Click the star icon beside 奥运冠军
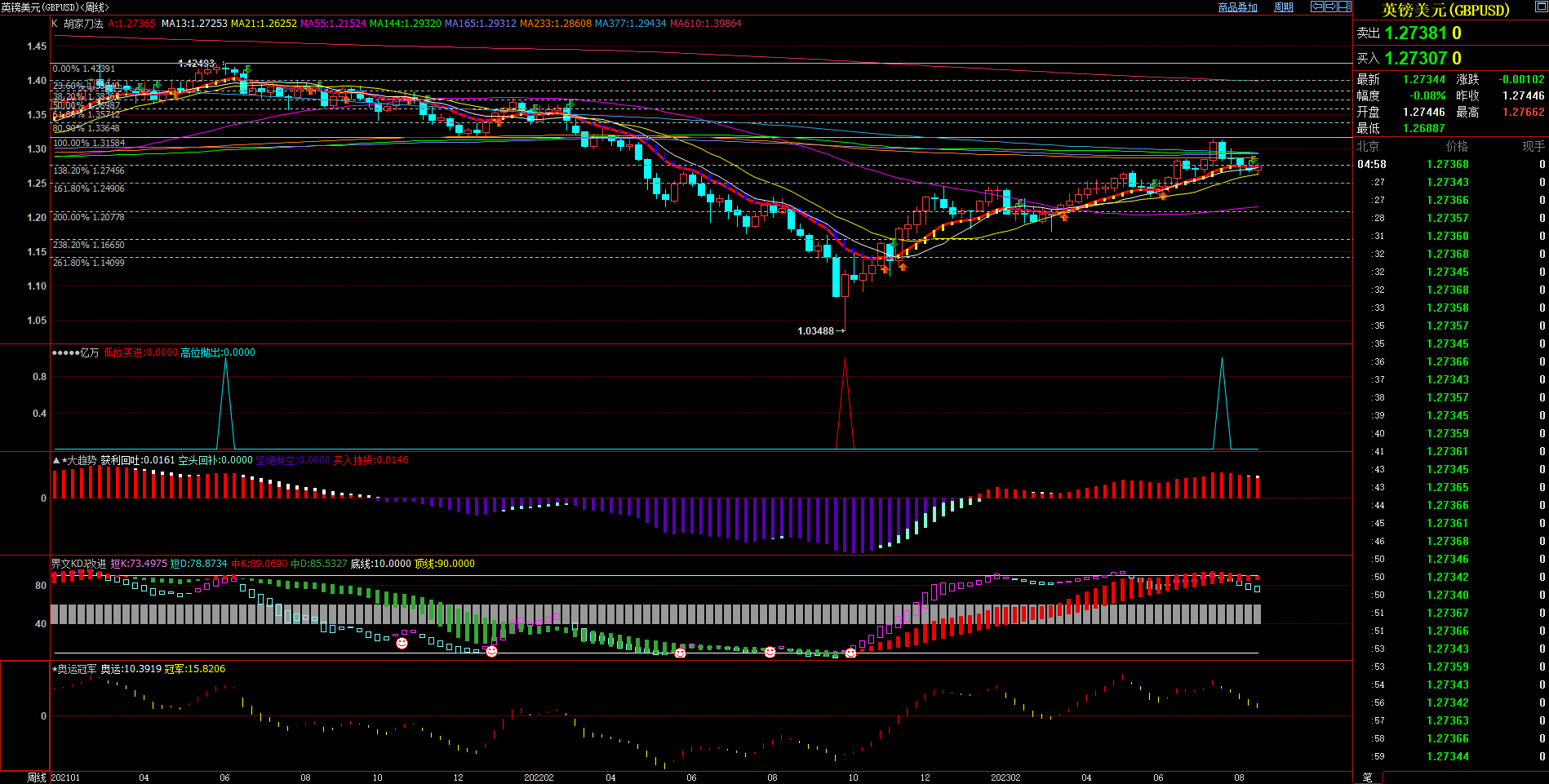 point(55,669)
